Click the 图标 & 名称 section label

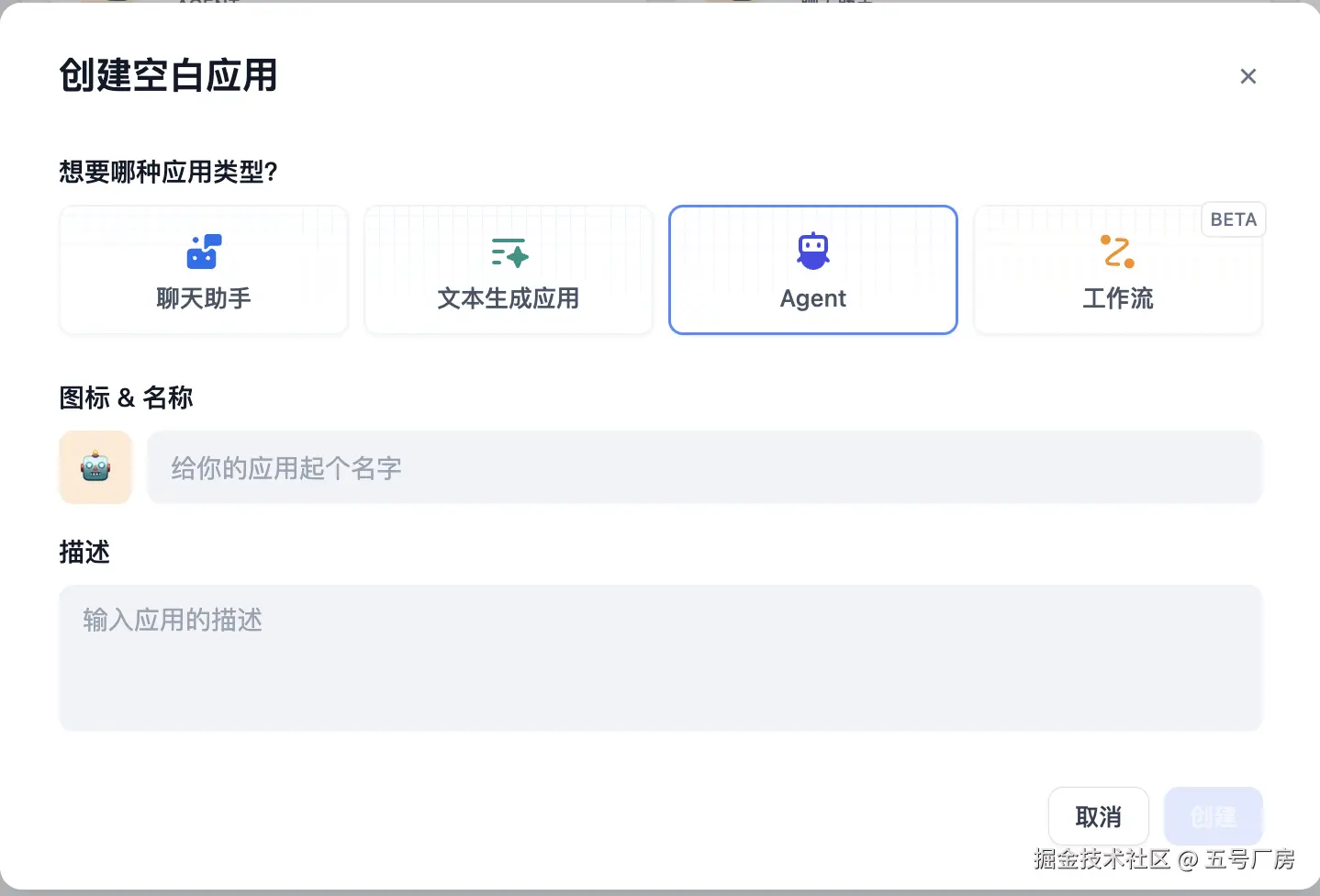click(x=126, y=398)
